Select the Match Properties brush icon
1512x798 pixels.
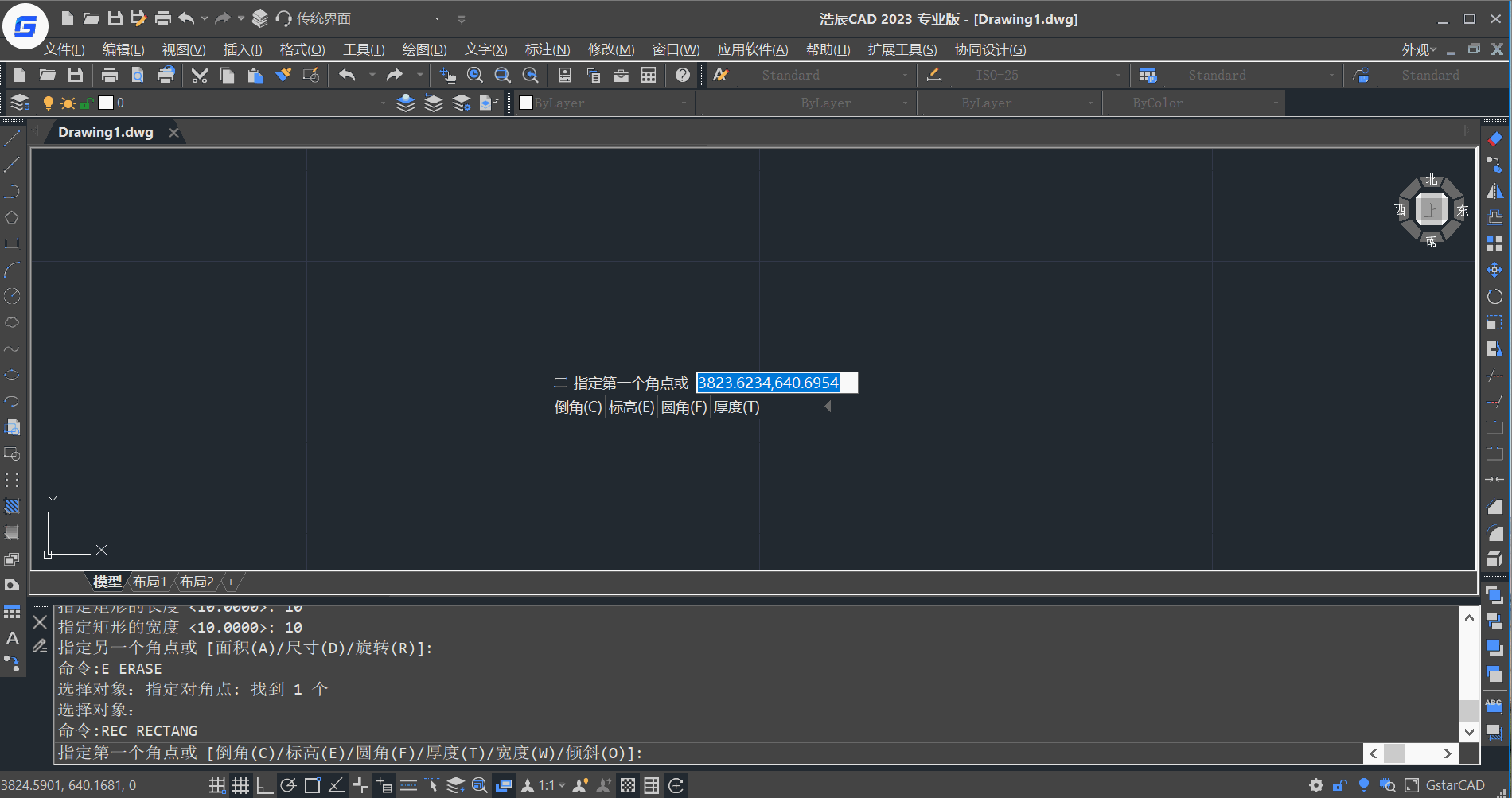(x=283, y=75)
